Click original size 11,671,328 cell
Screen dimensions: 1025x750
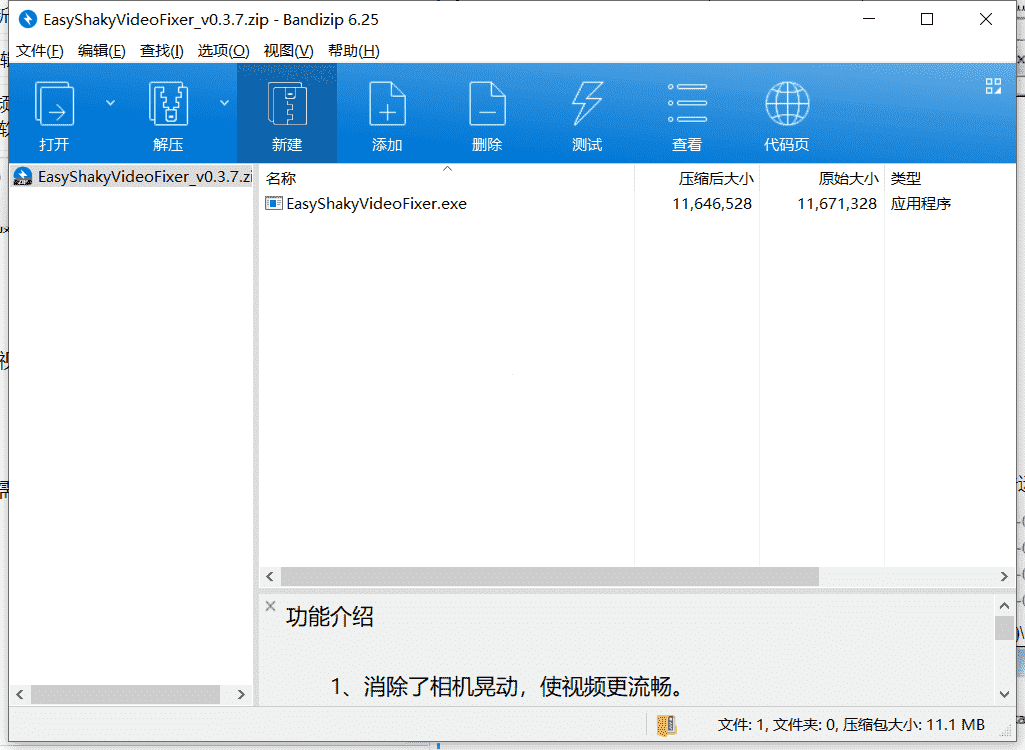pos(837,204)
